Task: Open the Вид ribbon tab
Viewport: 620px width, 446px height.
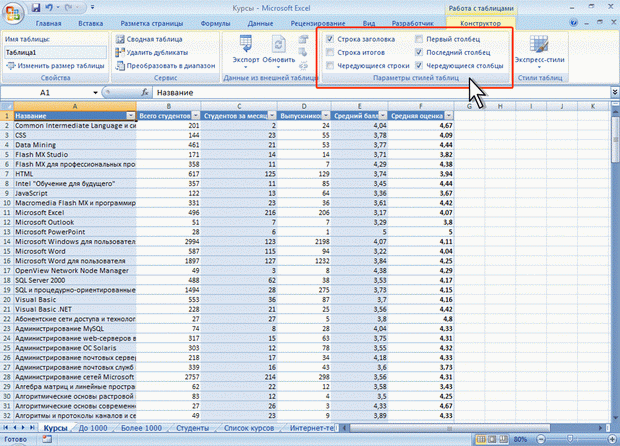Action: pyautogui.click(x=369, y=23)
